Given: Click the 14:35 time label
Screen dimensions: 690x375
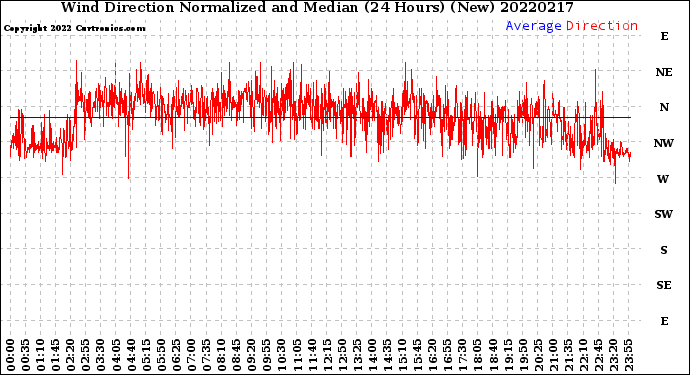Looking at the screenshot, I should tap(387, 356).
